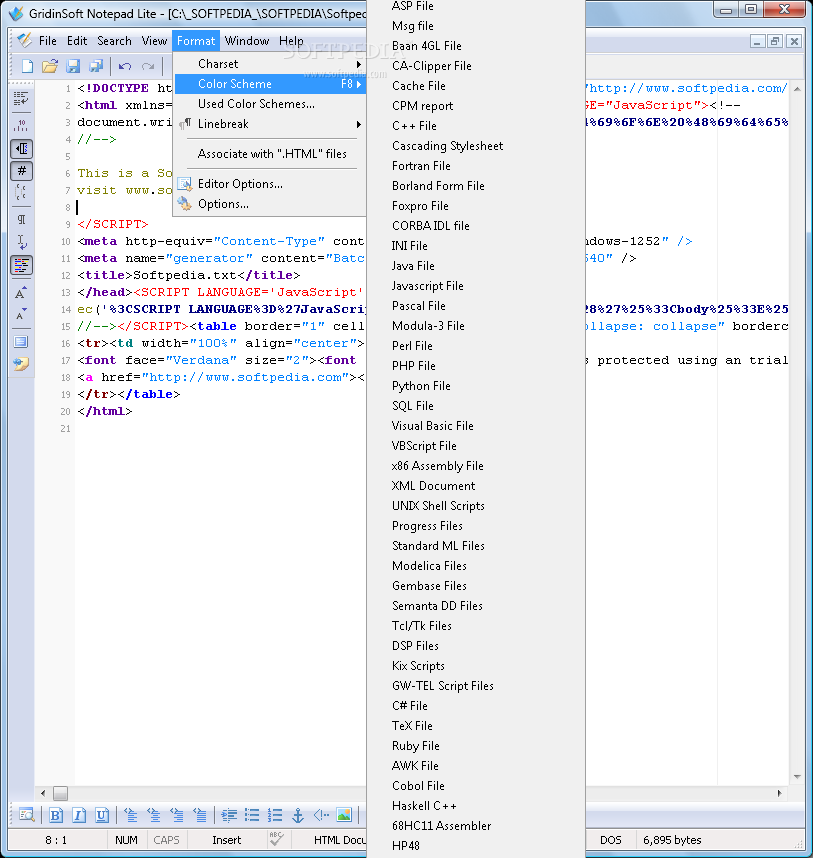This screenshot has height=858, width=813.
Task: Apply Italic tag with I icon
Action: (x=79, y=815)
